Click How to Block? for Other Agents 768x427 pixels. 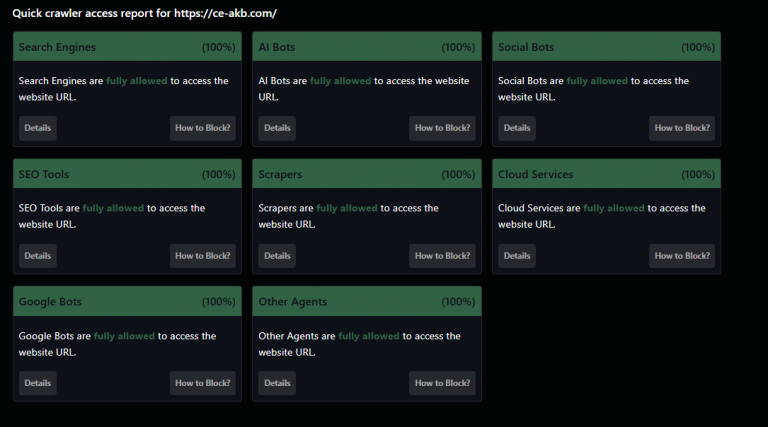coord(442,383)
